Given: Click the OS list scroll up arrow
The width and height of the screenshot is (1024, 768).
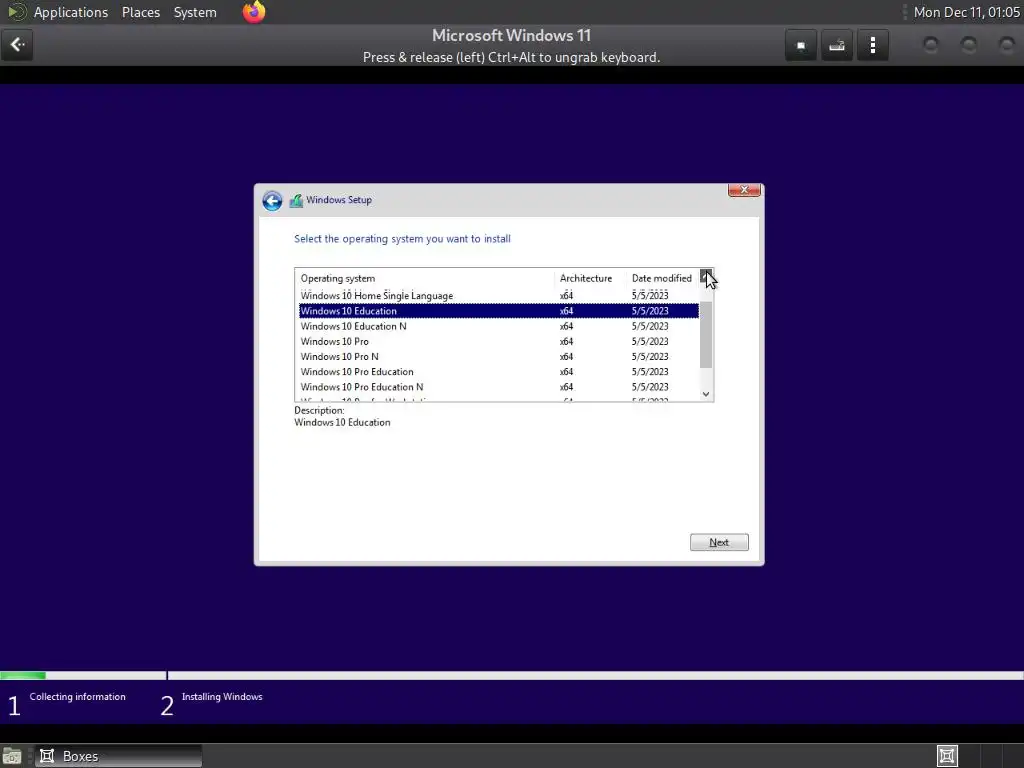Looking at the screenshot, I should click(706, 276).
